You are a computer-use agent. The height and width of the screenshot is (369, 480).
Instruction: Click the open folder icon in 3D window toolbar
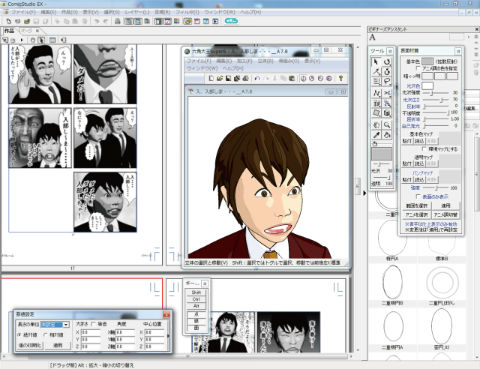pos(220,78)
